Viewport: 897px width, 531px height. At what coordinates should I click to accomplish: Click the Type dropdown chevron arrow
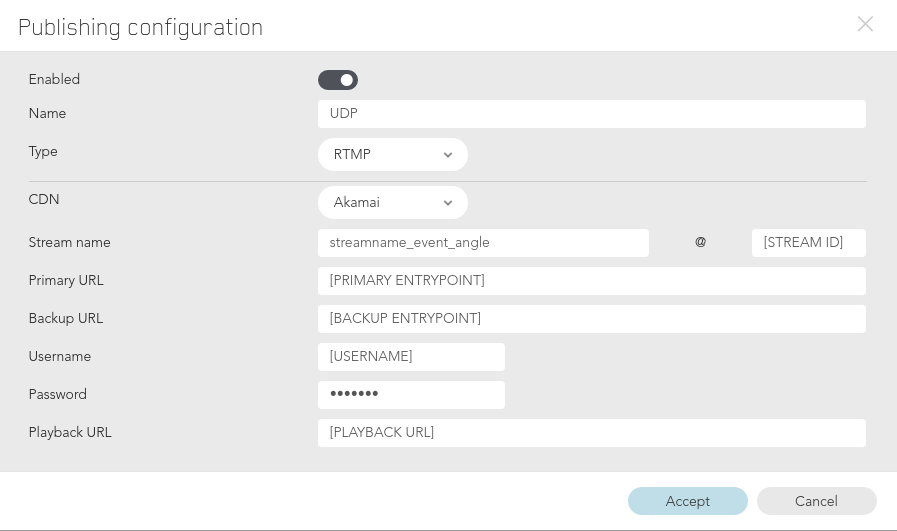448,155
